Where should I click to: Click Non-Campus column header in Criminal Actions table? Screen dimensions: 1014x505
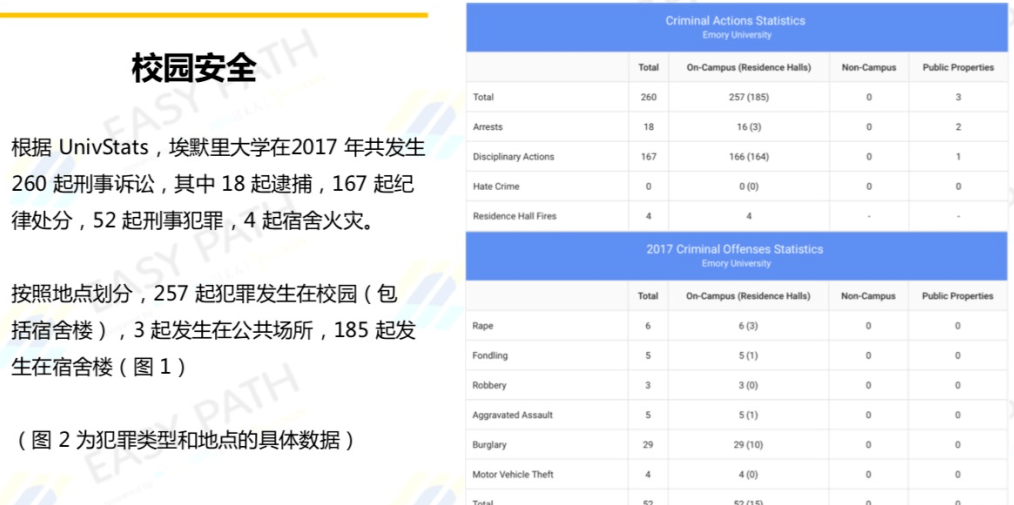tap(868, 67)
